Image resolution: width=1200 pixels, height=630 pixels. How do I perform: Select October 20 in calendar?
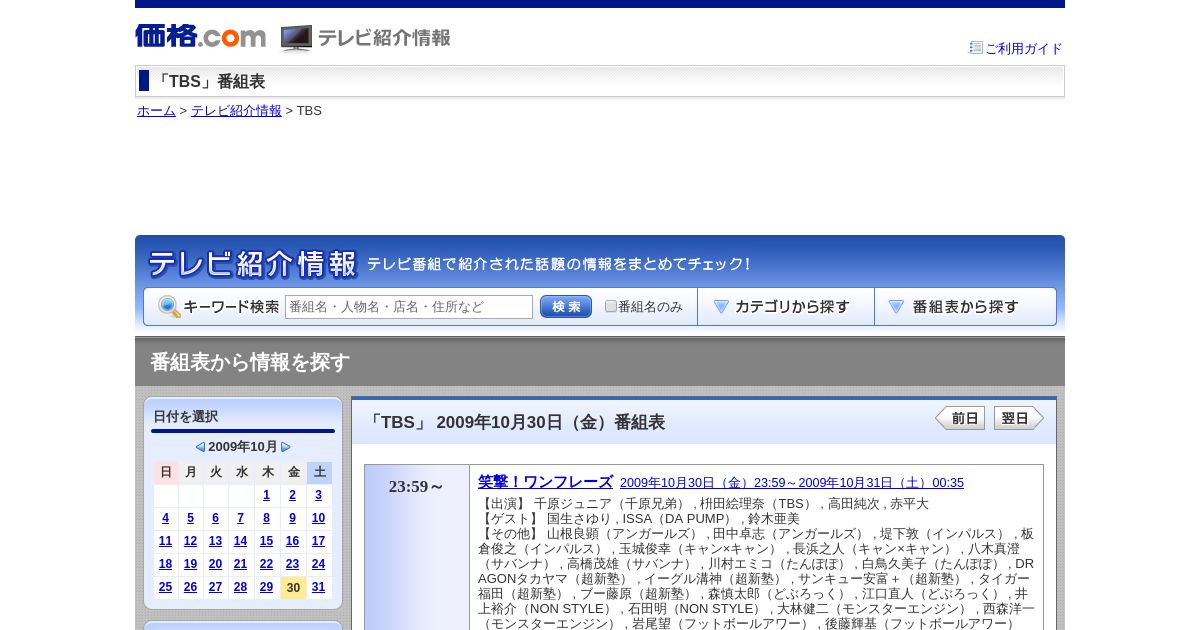216,564
